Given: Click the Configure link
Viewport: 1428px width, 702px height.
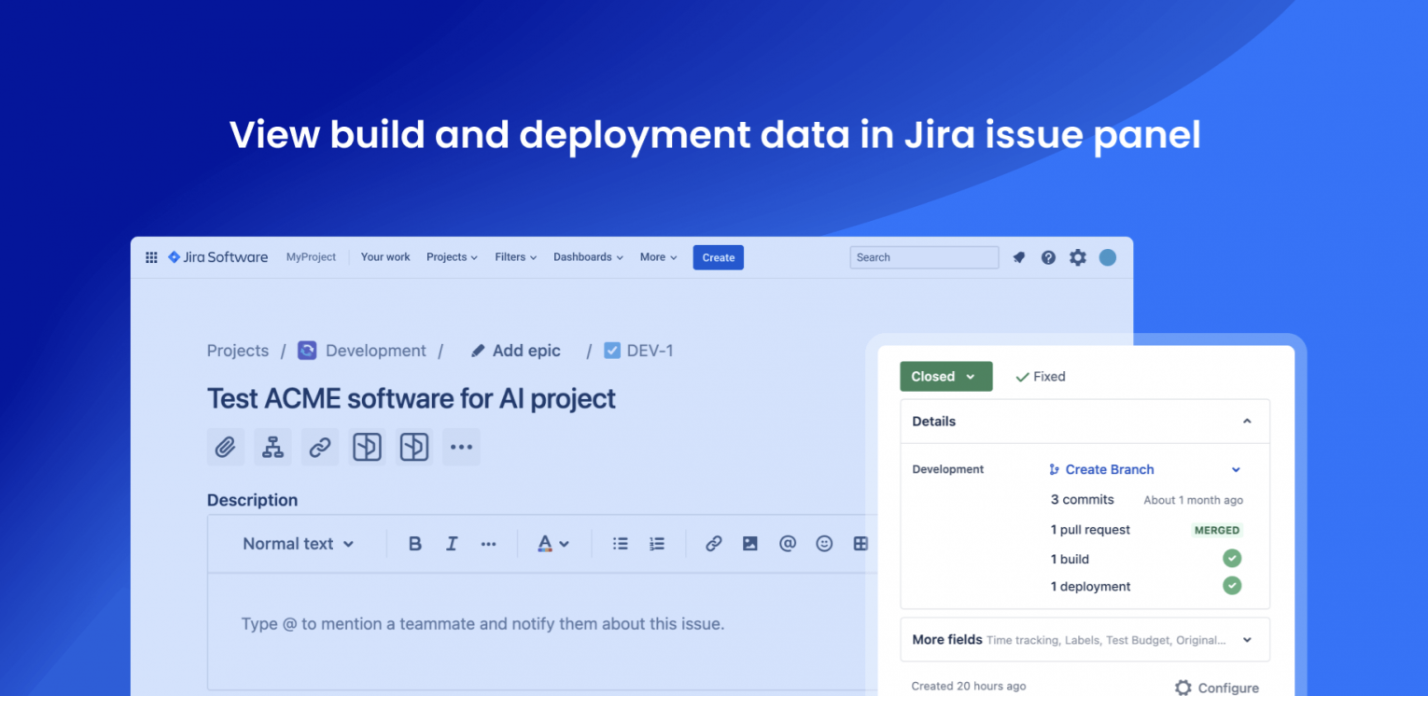Looking at the screenshot, I should pyautogui.click(x=1228, y=688).
